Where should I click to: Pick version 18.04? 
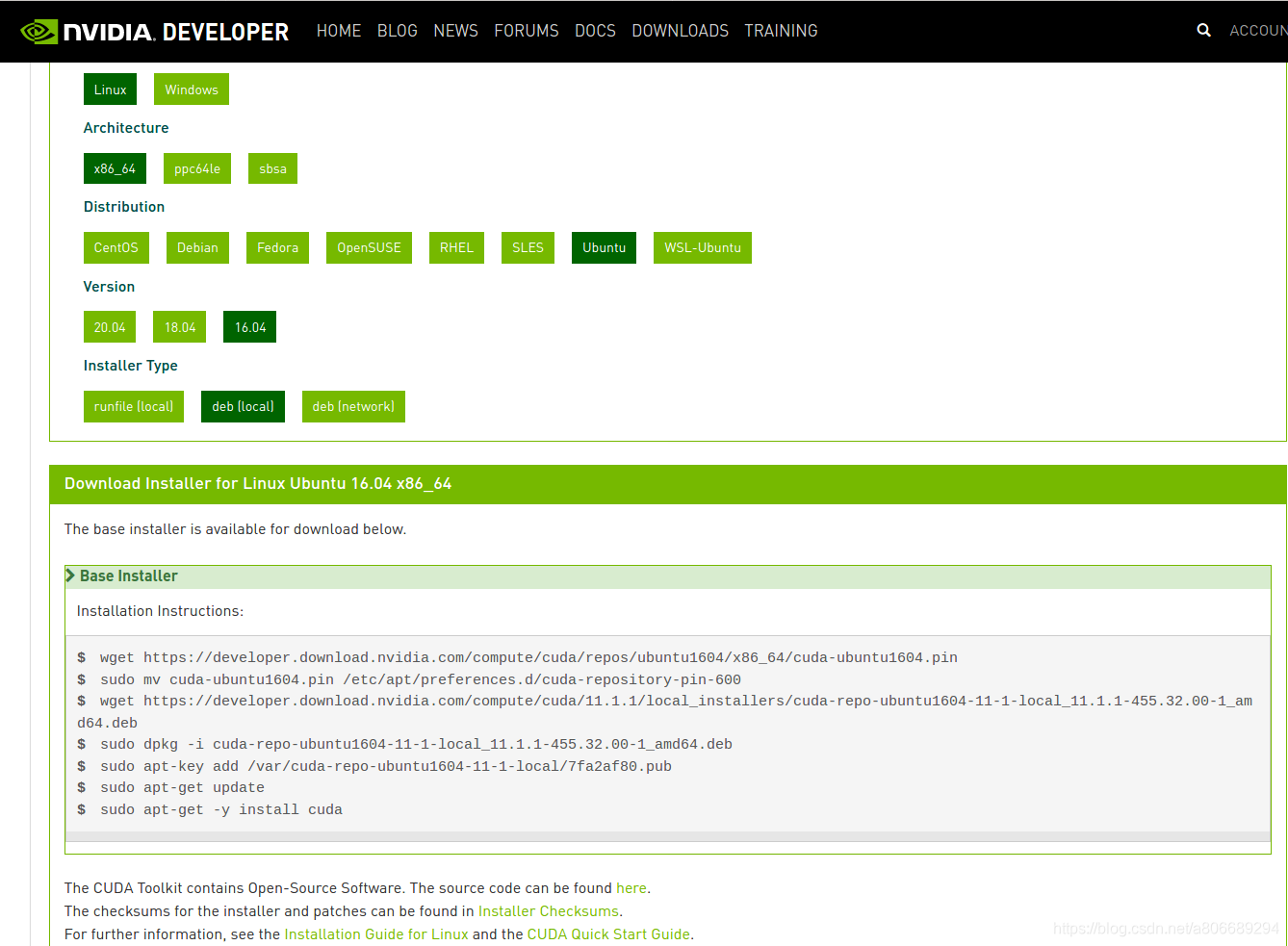(x=180, y=327)
